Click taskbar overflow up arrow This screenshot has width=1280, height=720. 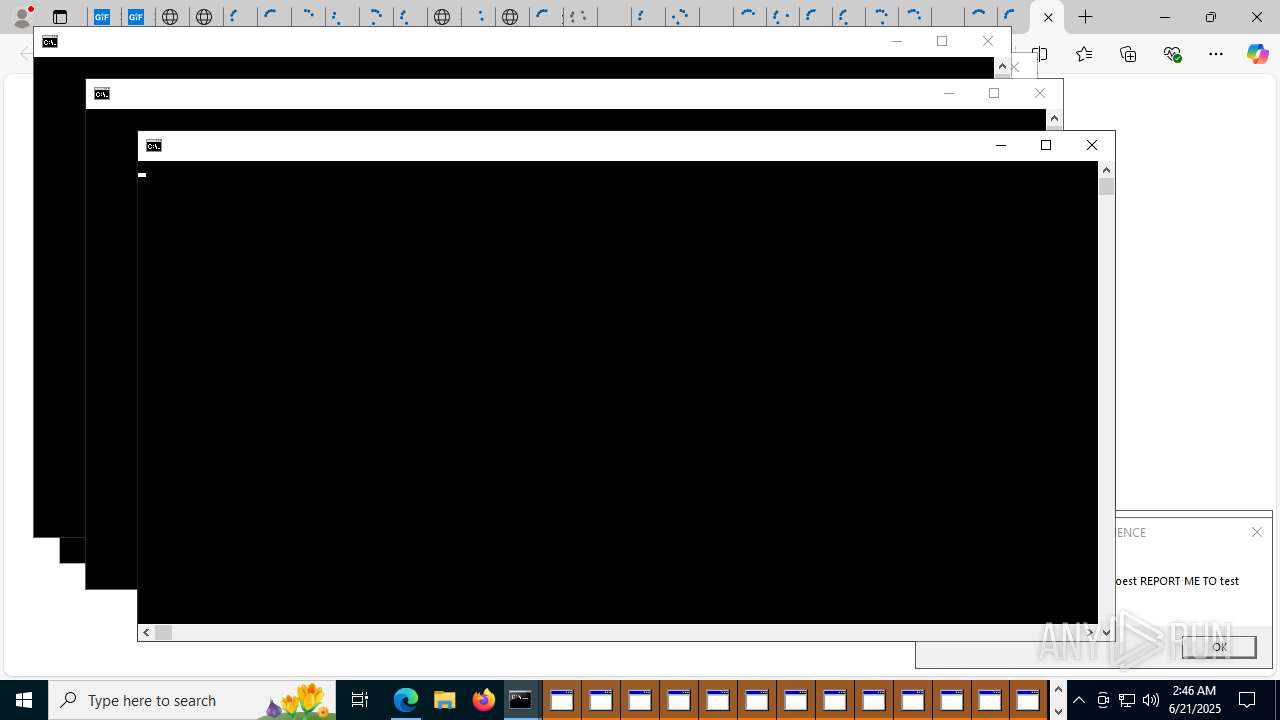click(1058, 690)
